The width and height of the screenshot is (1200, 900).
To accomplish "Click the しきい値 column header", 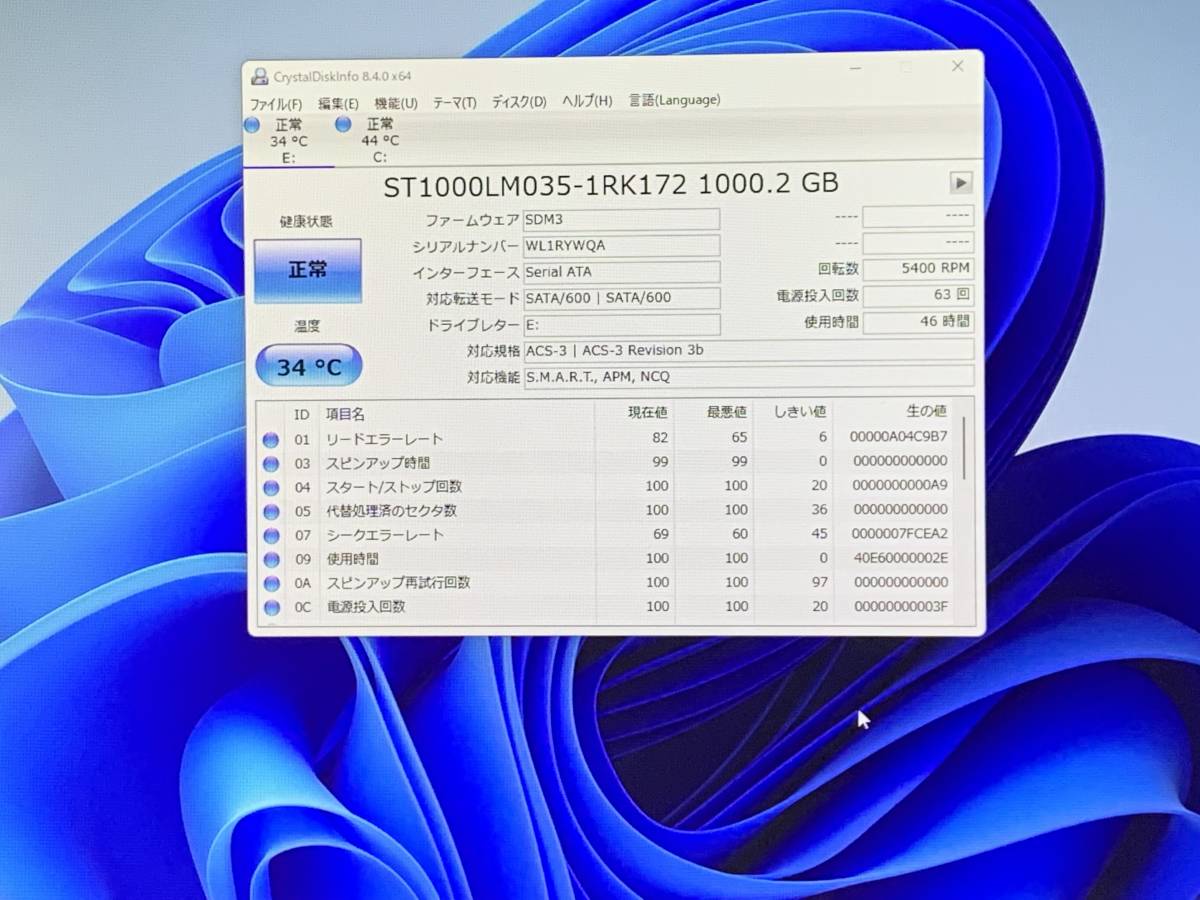I will point(794,411).
